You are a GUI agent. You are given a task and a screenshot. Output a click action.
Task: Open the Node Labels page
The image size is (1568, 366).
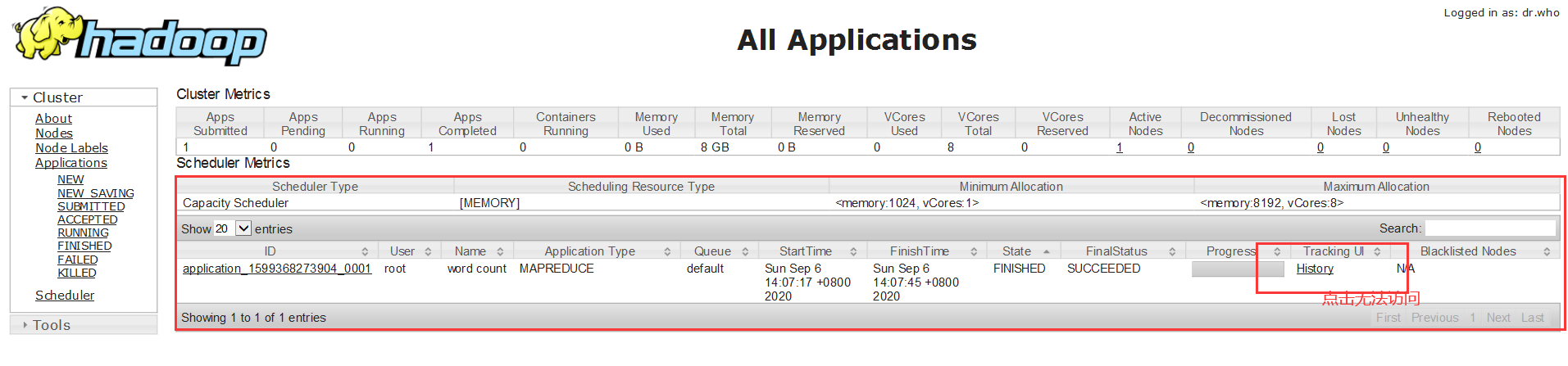[71, 148]
